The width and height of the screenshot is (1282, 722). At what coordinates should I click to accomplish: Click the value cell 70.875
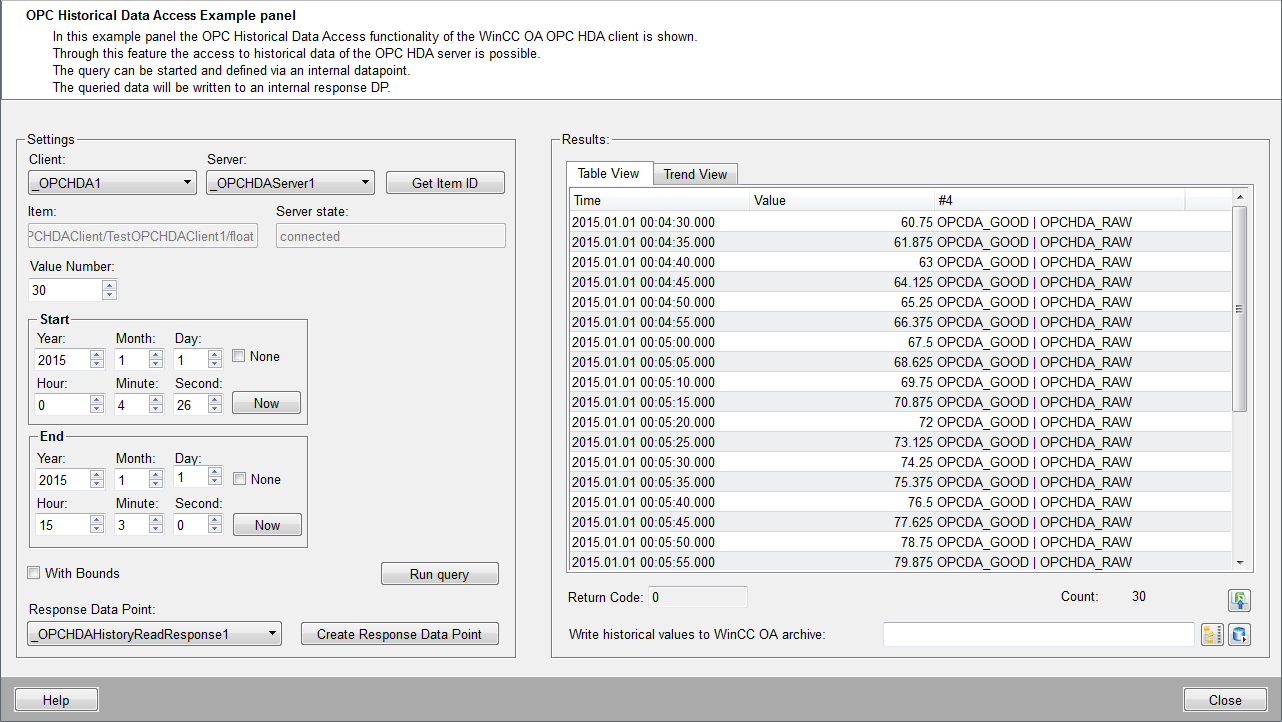[842, 402]
